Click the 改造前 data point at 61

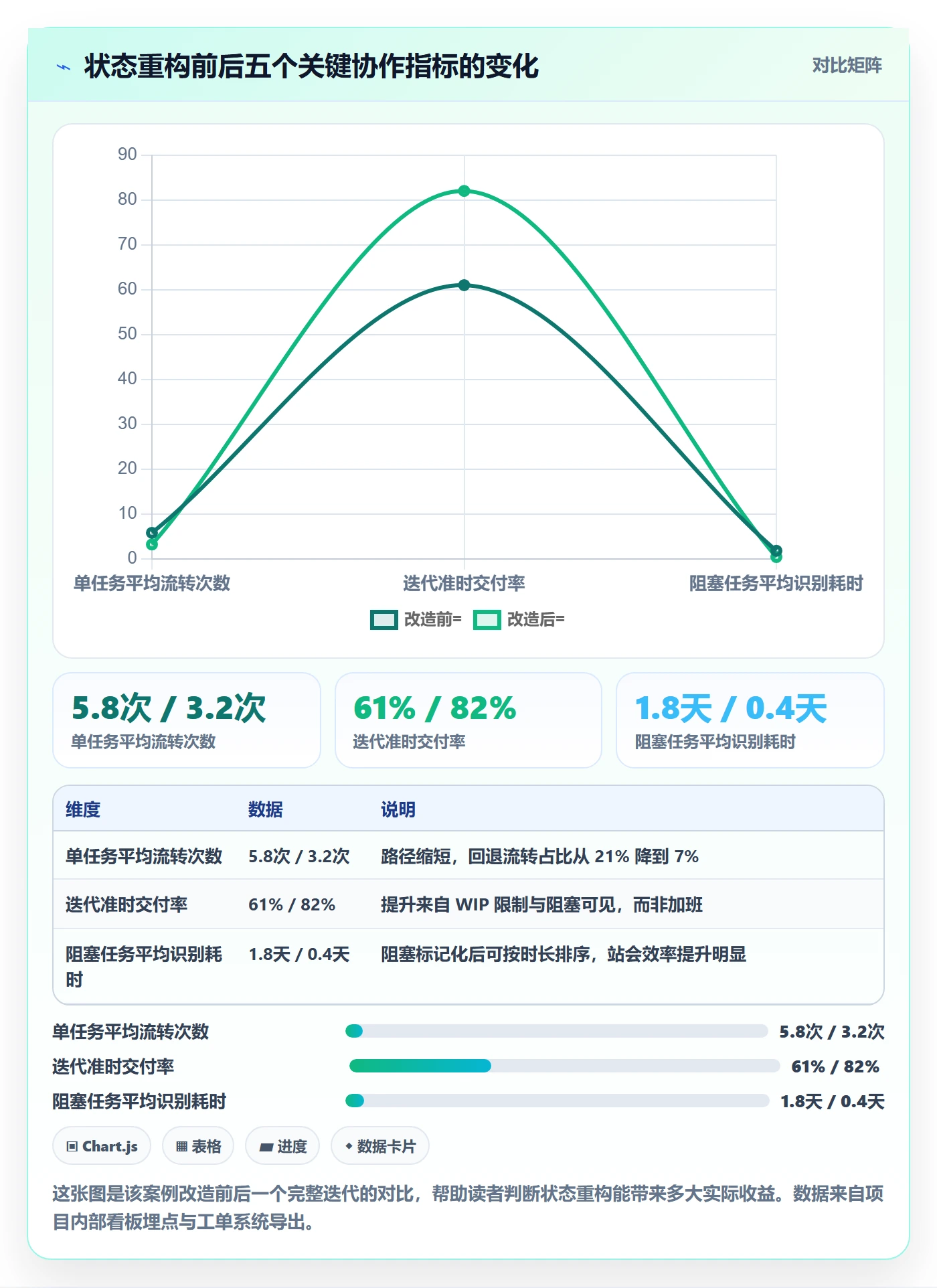(x=464, y=285)
